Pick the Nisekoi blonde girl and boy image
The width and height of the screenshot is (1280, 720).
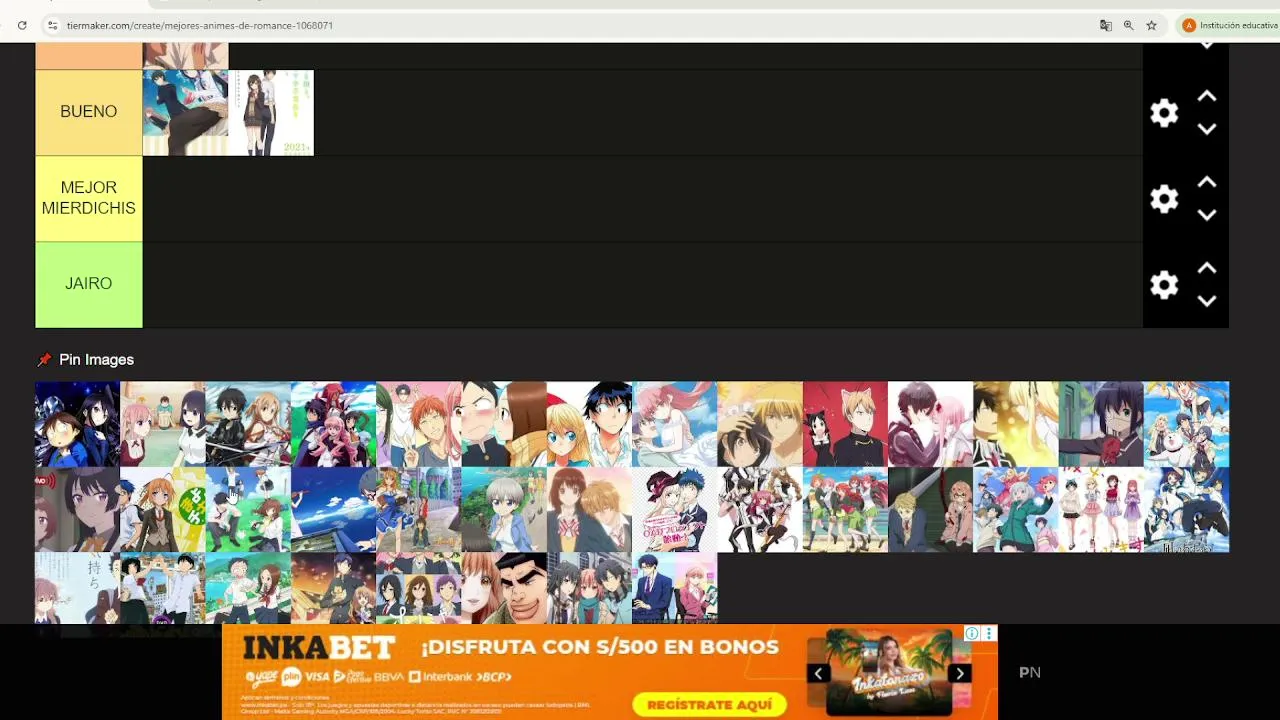[589, 424]
